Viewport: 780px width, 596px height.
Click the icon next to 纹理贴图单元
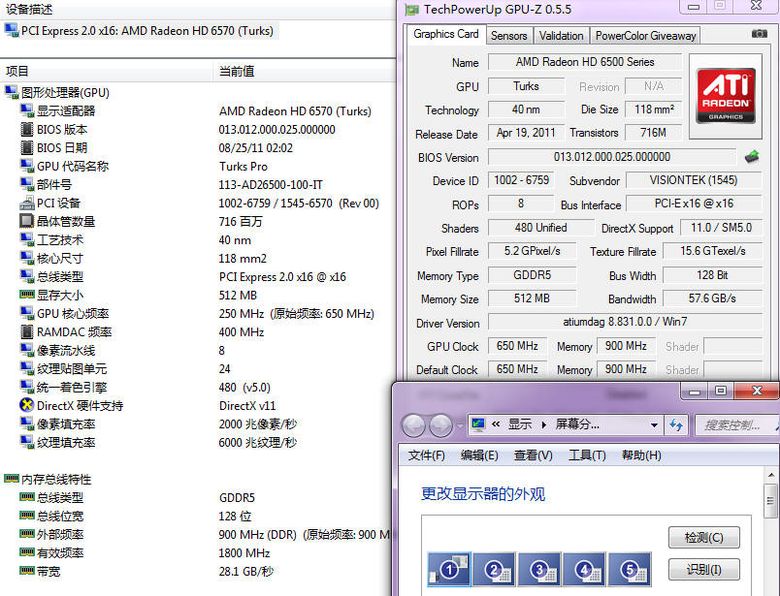[27, 368]
